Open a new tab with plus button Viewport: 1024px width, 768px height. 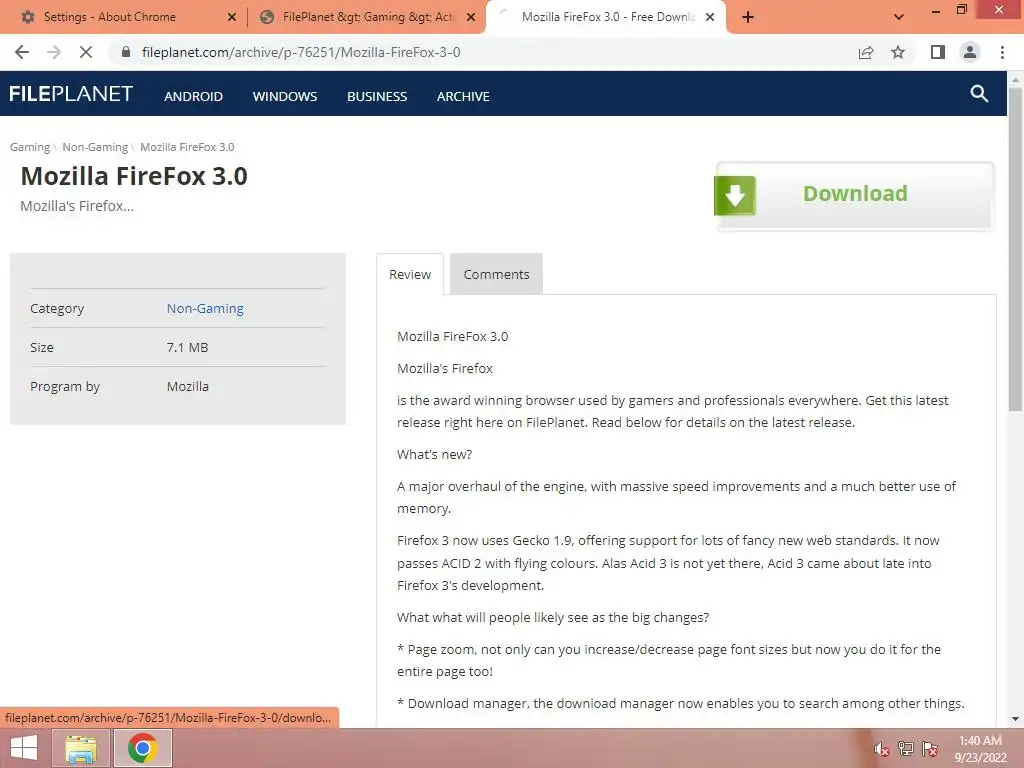click(748, 17)
